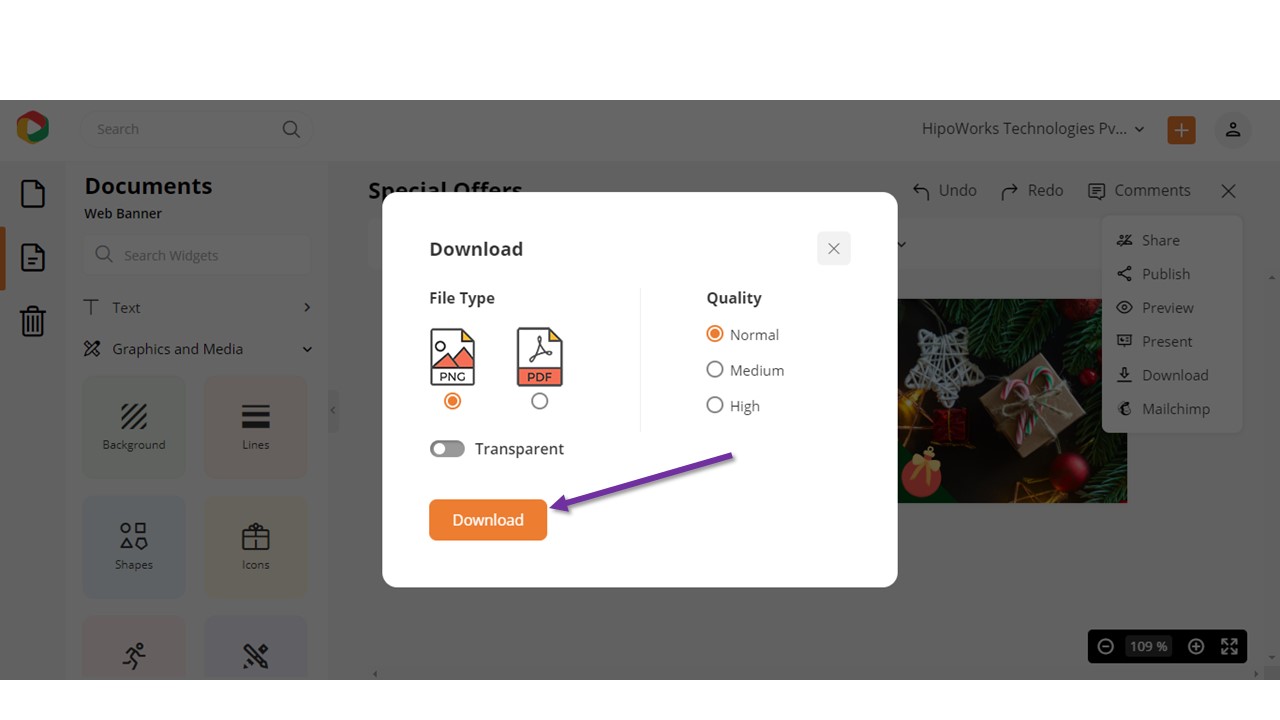Select the Lines widget
Screen dimensions: 1280x720
[x=255, y=426]
